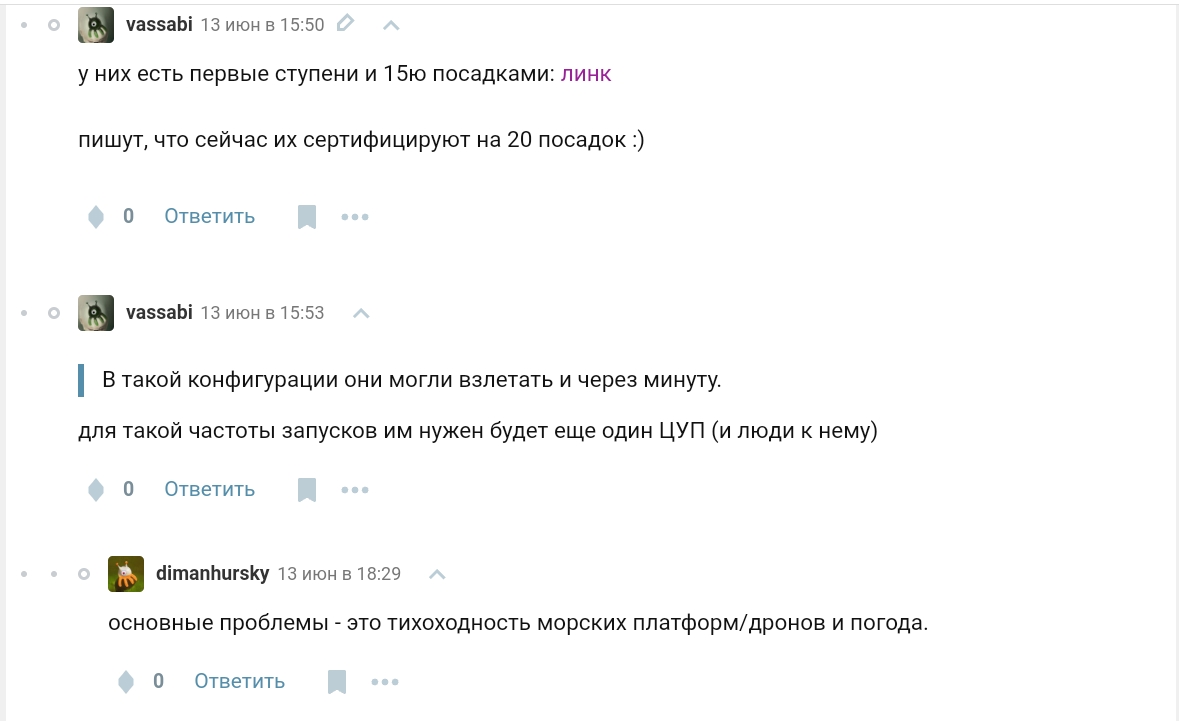Bookmark the 15:53 comment by vassabi
Viewport: 1179px width, 721px height.
coord(307,489)
